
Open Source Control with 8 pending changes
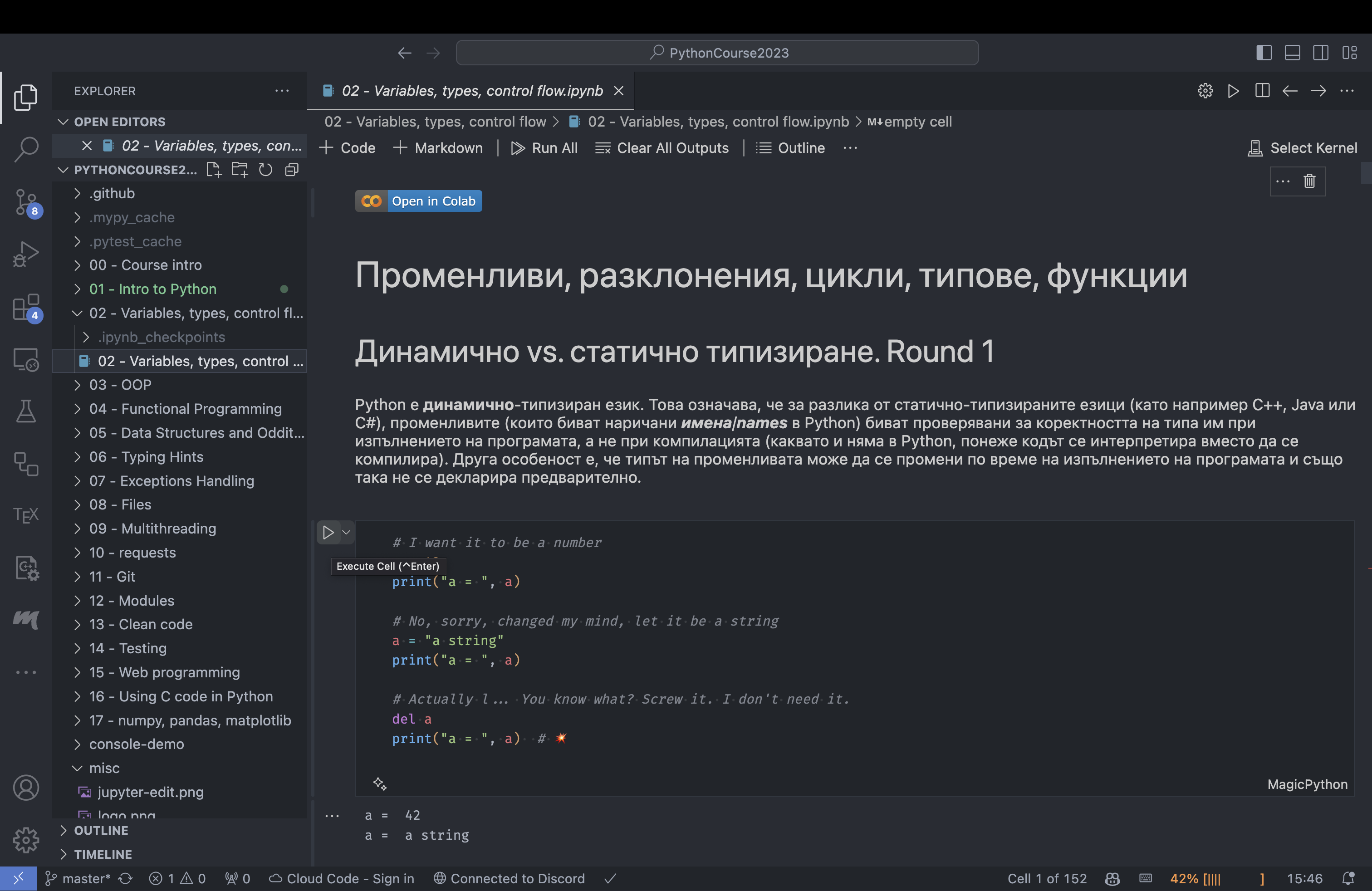click(26, 202)
